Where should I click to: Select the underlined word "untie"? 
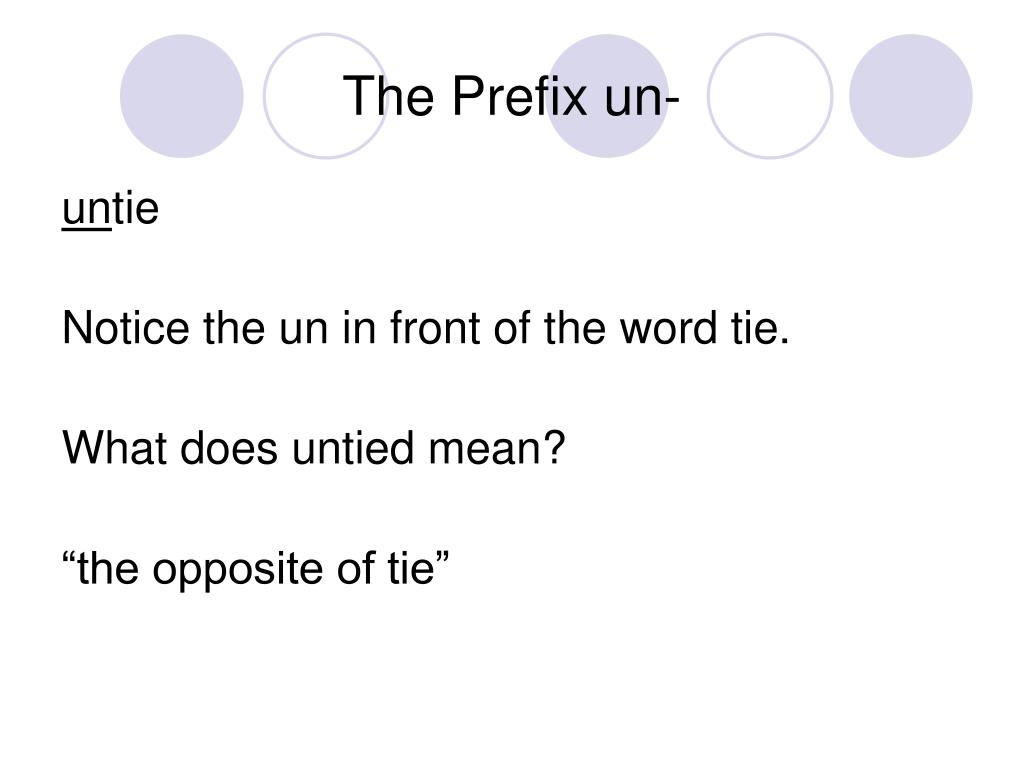point(110,209)
